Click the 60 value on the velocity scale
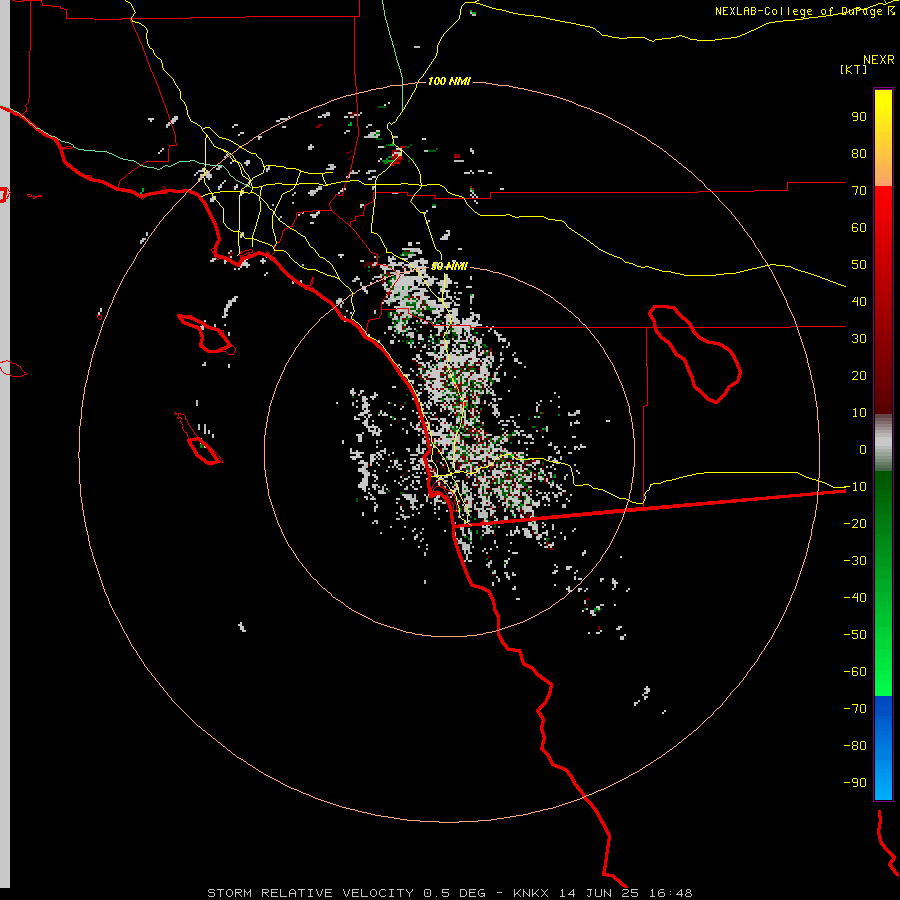 click(859, 227)
